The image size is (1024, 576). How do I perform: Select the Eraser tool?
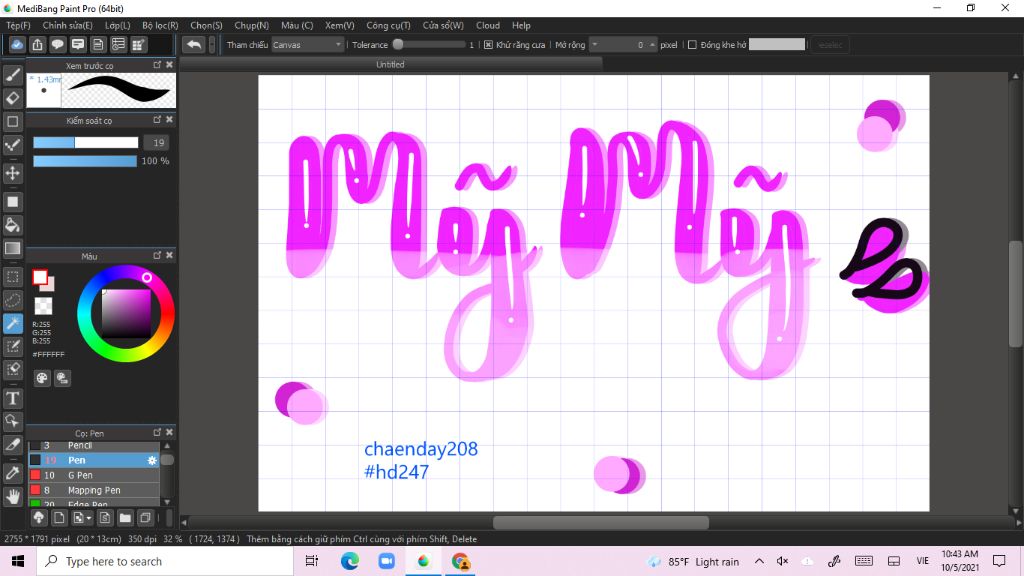[12, 98]
